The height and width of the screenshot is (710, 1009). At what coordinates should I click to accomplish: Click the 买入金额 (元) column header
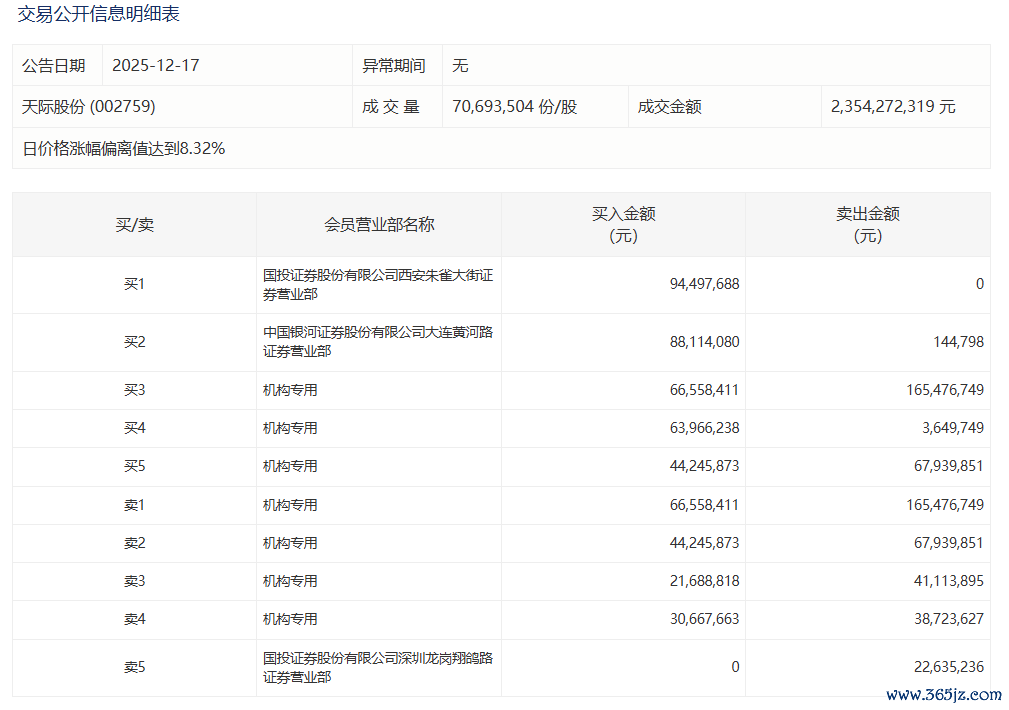click(x=623, y=225)
